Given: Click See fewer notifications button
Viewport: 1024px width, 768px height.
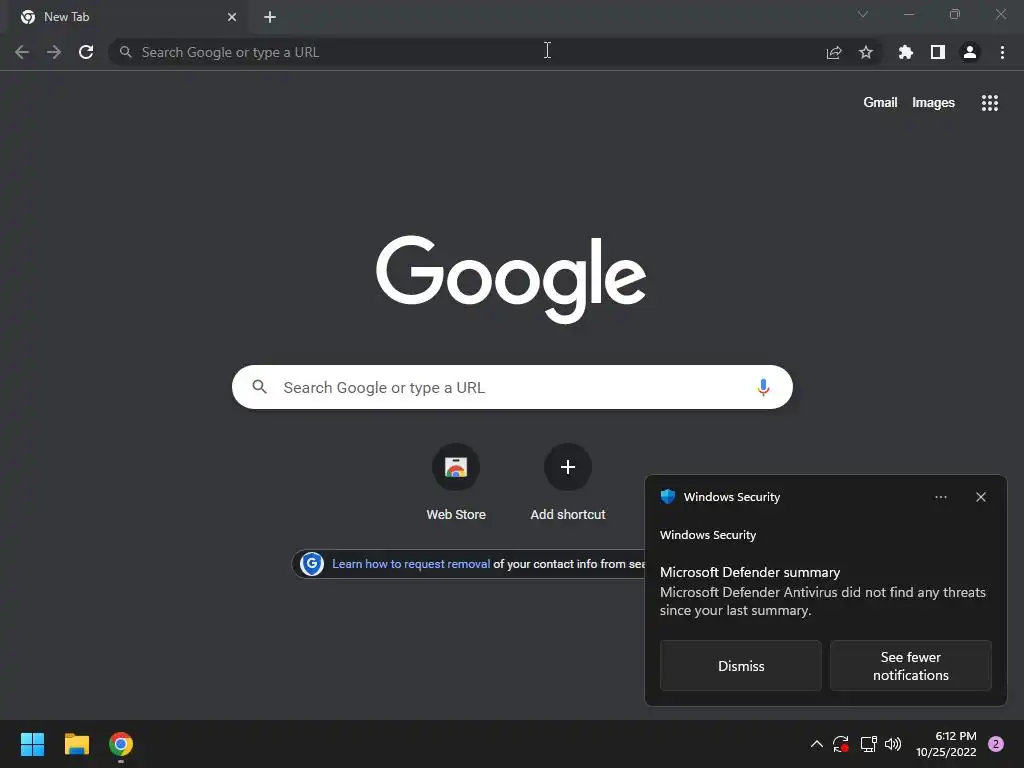Looking at the screenshot, I should pos(910,665).
